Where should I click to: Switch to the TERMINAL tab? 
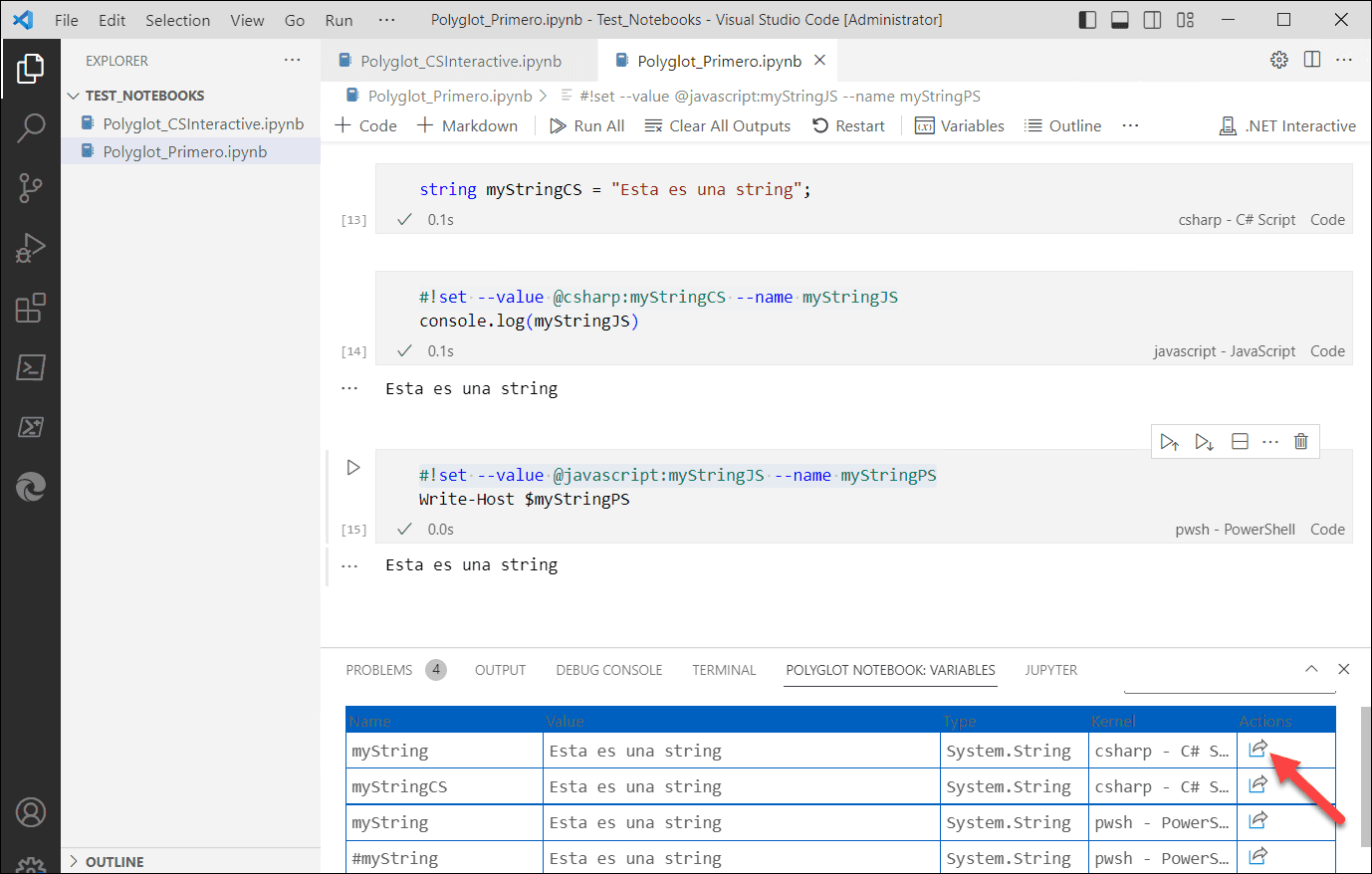(x=724, y=670)
